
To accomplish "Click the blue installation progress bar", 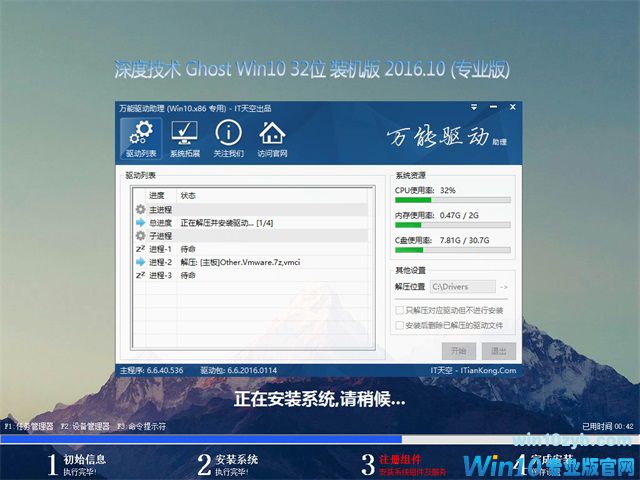I will click(x=201, y=440).
